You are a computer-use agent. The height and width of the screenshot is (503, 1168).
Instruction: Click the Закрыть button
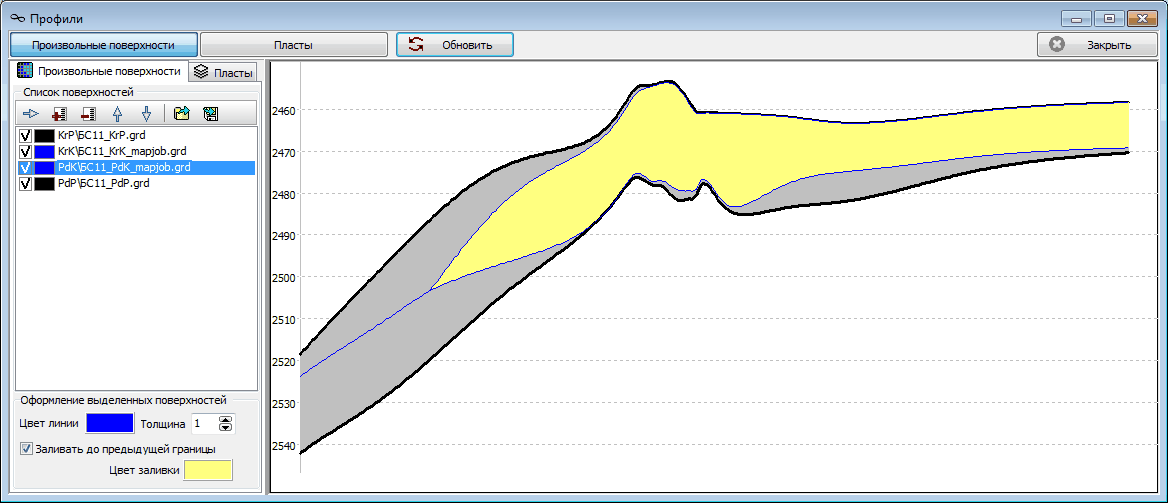(1095, 45)
